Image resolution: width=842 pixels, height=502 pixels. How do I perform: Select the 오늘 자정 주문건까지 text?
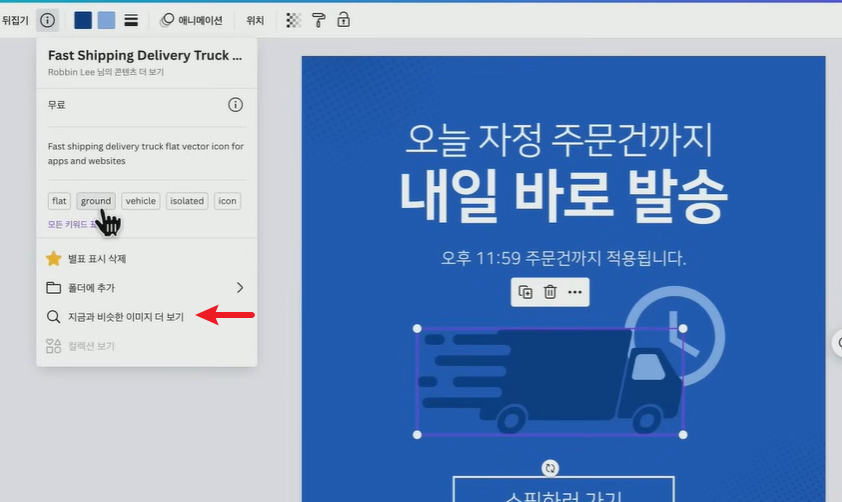[x=559, y=140]
